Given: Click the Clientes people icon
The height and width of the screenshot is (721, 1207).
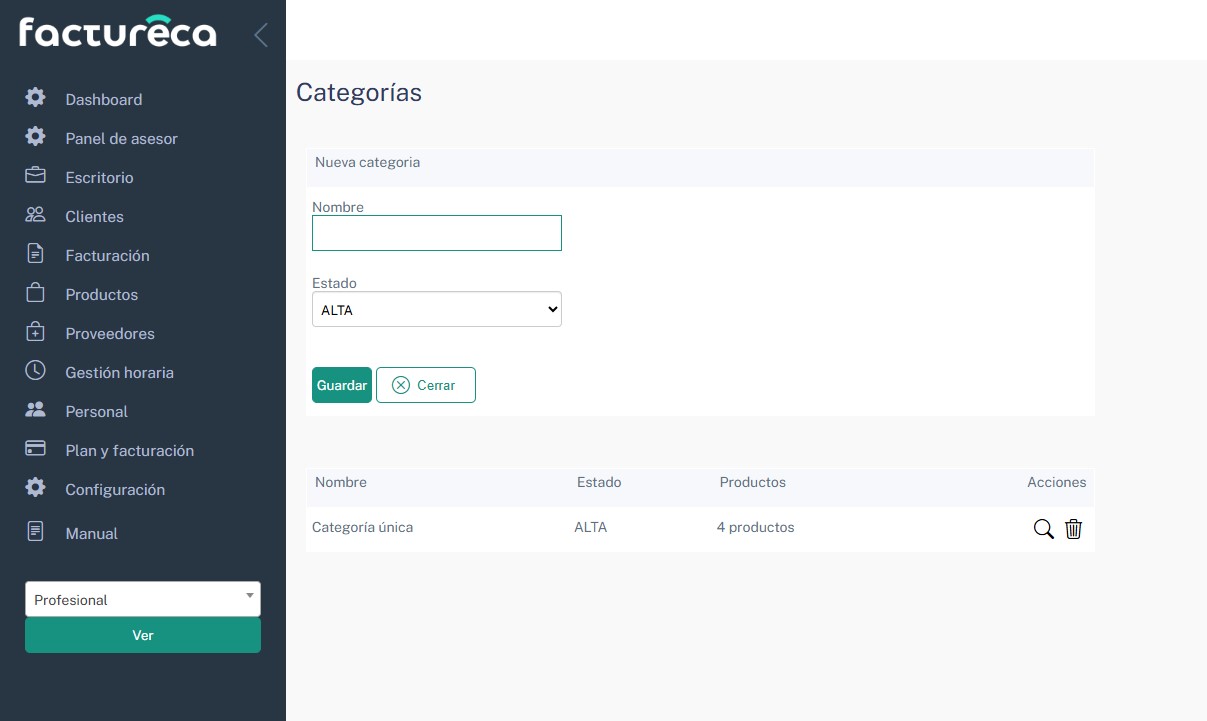Looking at the screenshot, I should [x=35, y=215].
